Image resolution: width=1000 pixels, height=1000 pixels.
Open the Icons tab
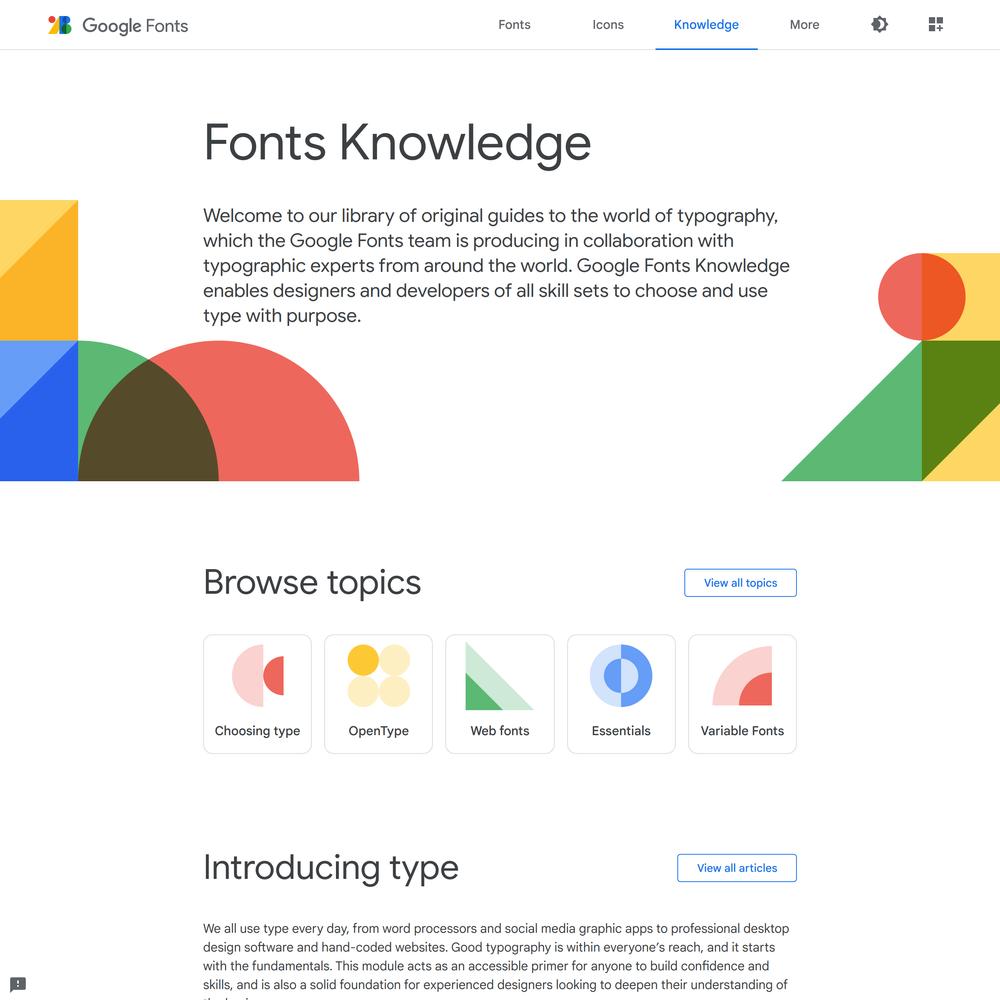(x=608, y=24)
